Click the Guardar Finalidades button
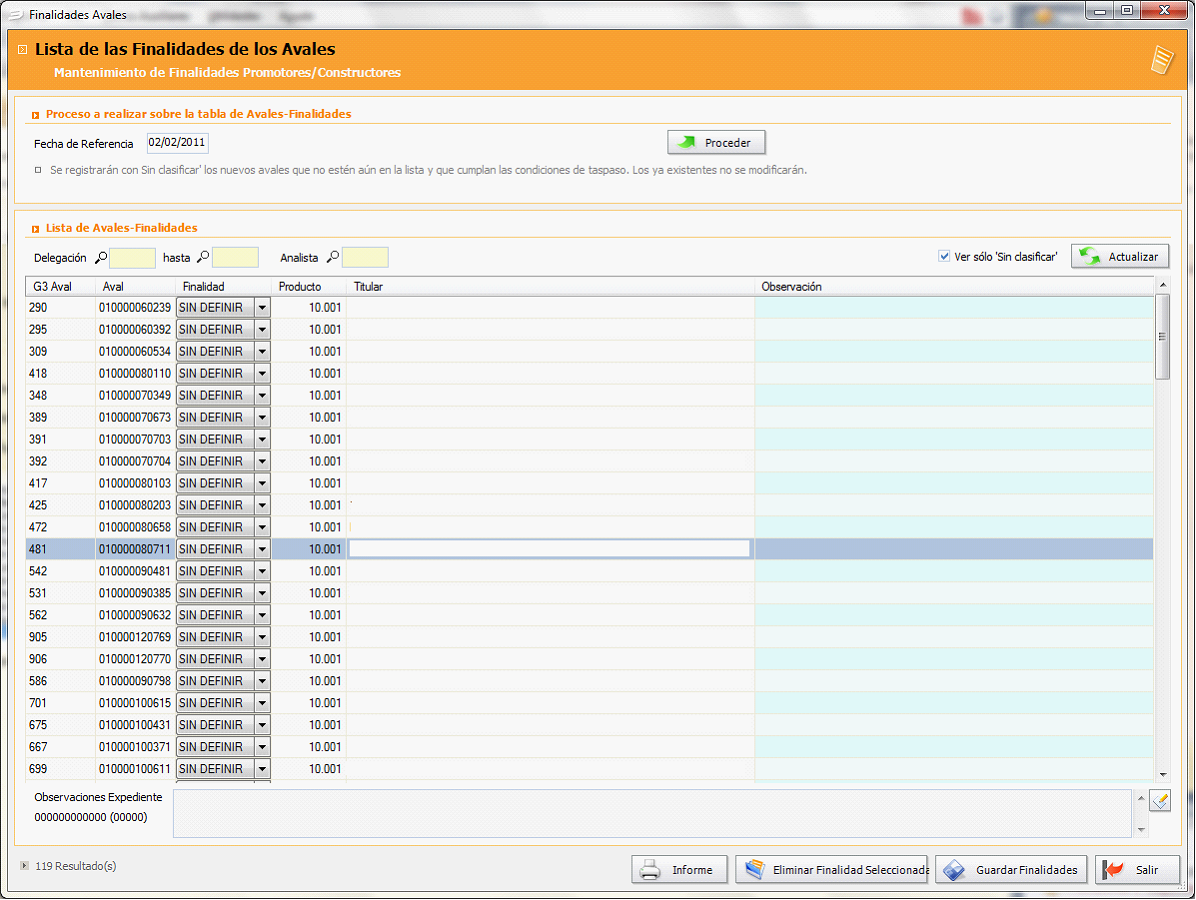The height and width of the screenshot is (900, 1196). pyautogui.click(x=1012, y=870)
